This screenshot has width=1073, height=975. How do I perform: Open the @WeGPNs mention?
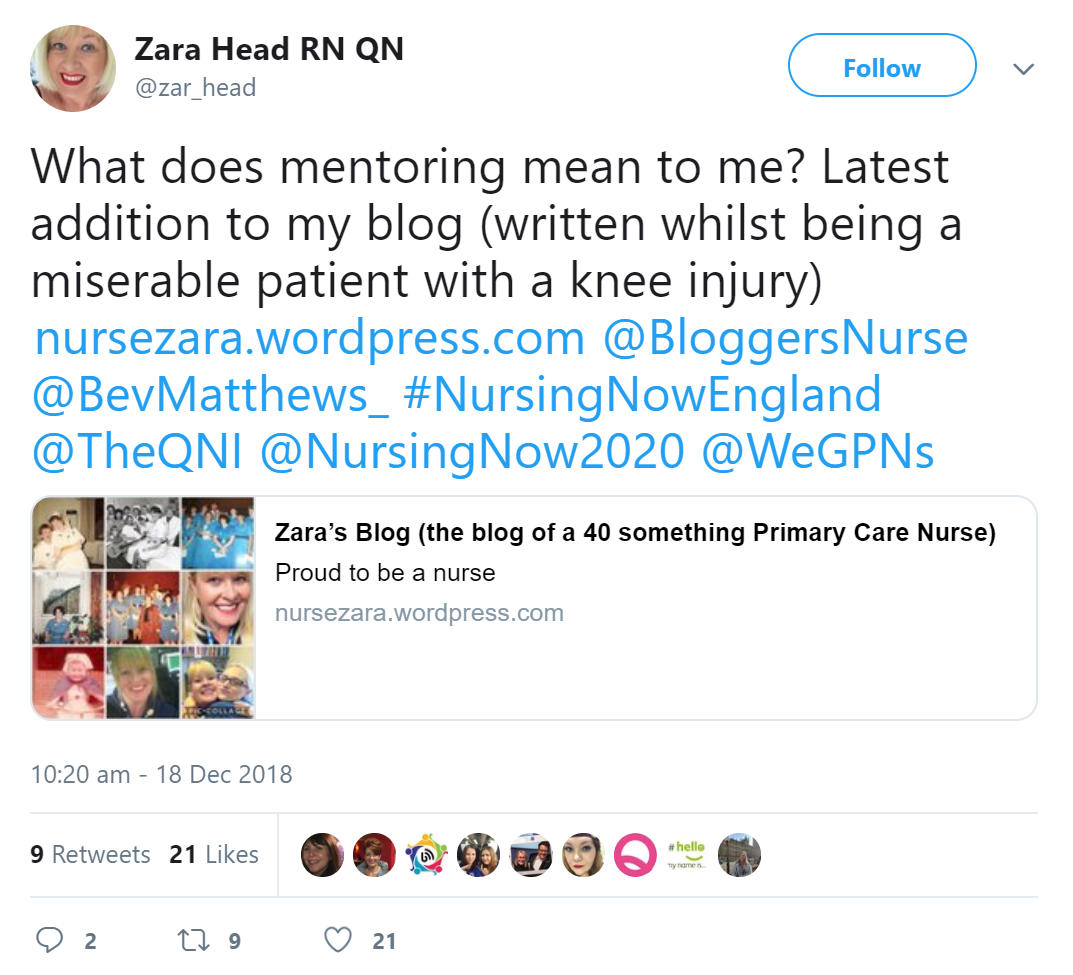(x=818, y=452)
